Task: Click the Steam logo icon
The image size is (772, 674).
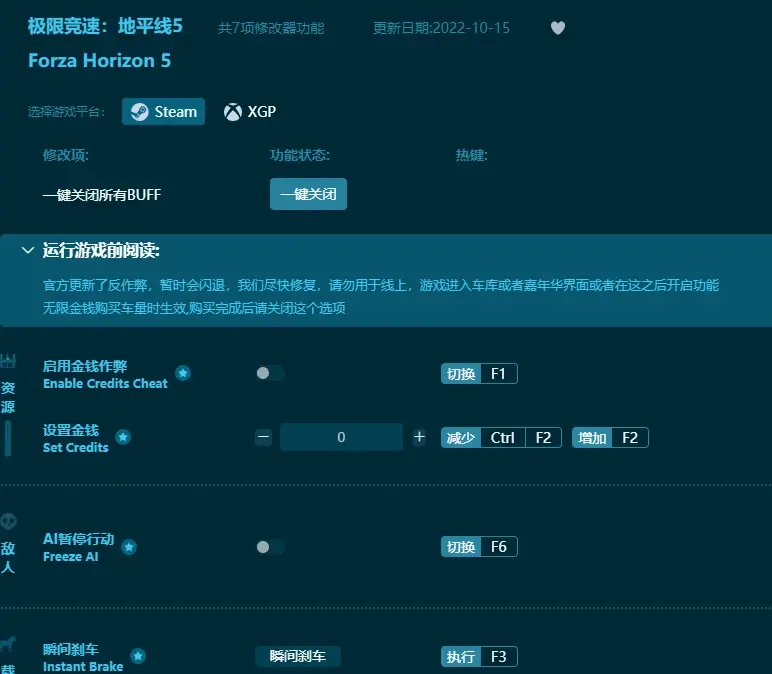Action: coord(139,112)
